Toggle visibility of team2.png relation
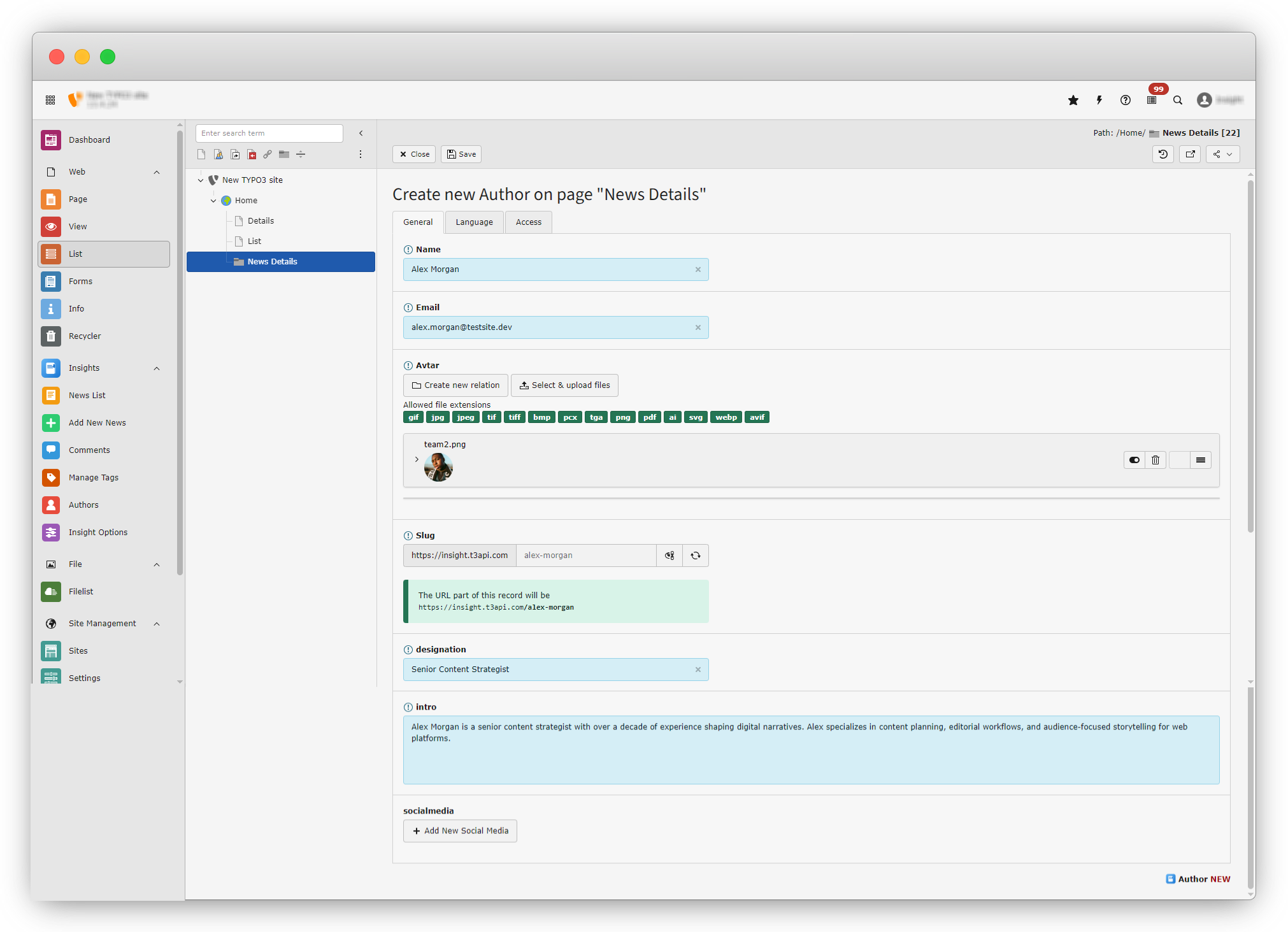Screen dimensions: 1288x932 1134,460
